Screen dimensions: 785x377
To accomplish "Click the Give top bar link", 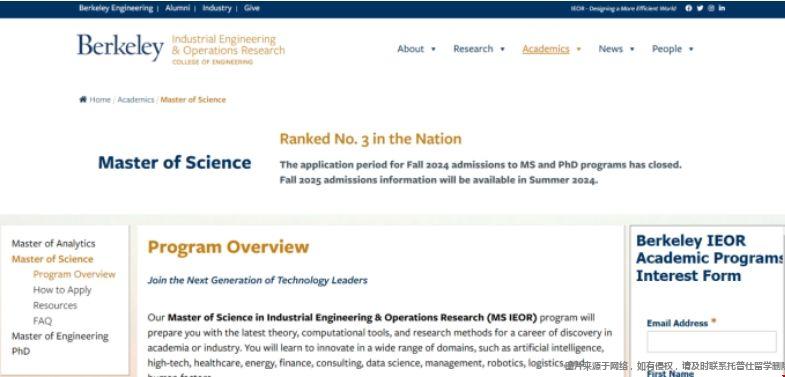I will [x=252, y=8].
